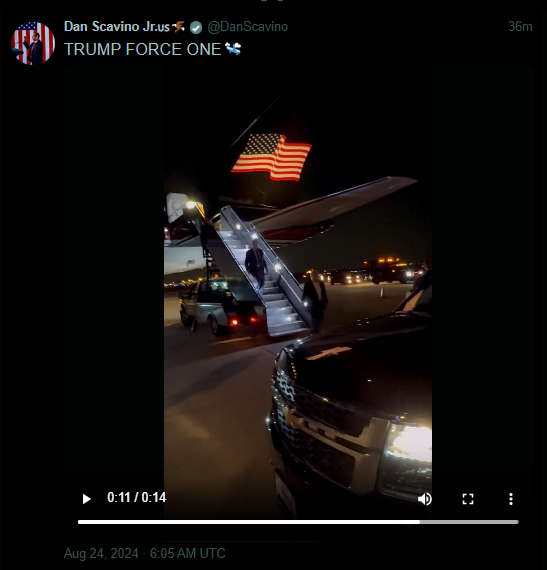Viewport: 547px width, 570px height.
Task: Seek to the unplayed end of progress bar
Action: point(469,522)
